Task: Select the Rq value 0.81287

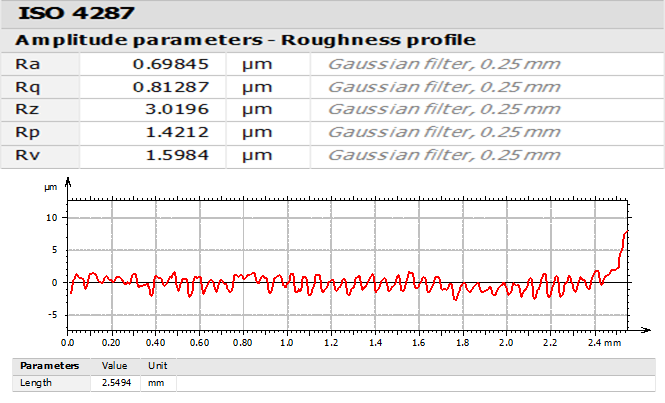Action: coord(170,87)
